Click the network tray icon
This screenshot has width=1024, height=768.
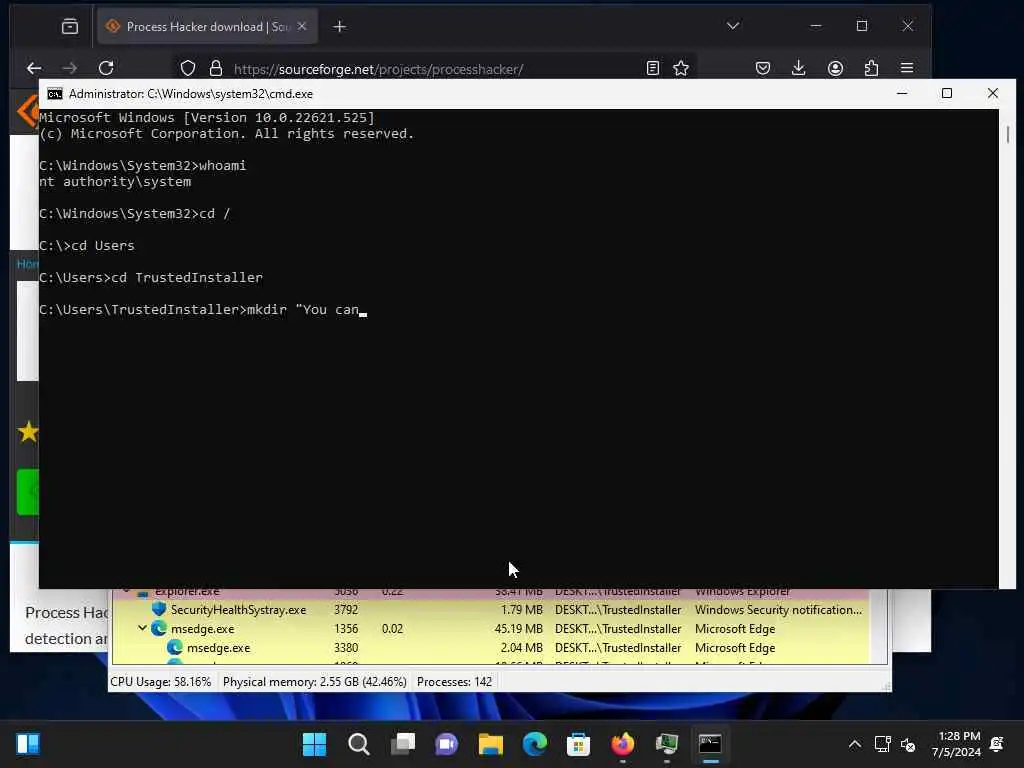pos(882,744)
